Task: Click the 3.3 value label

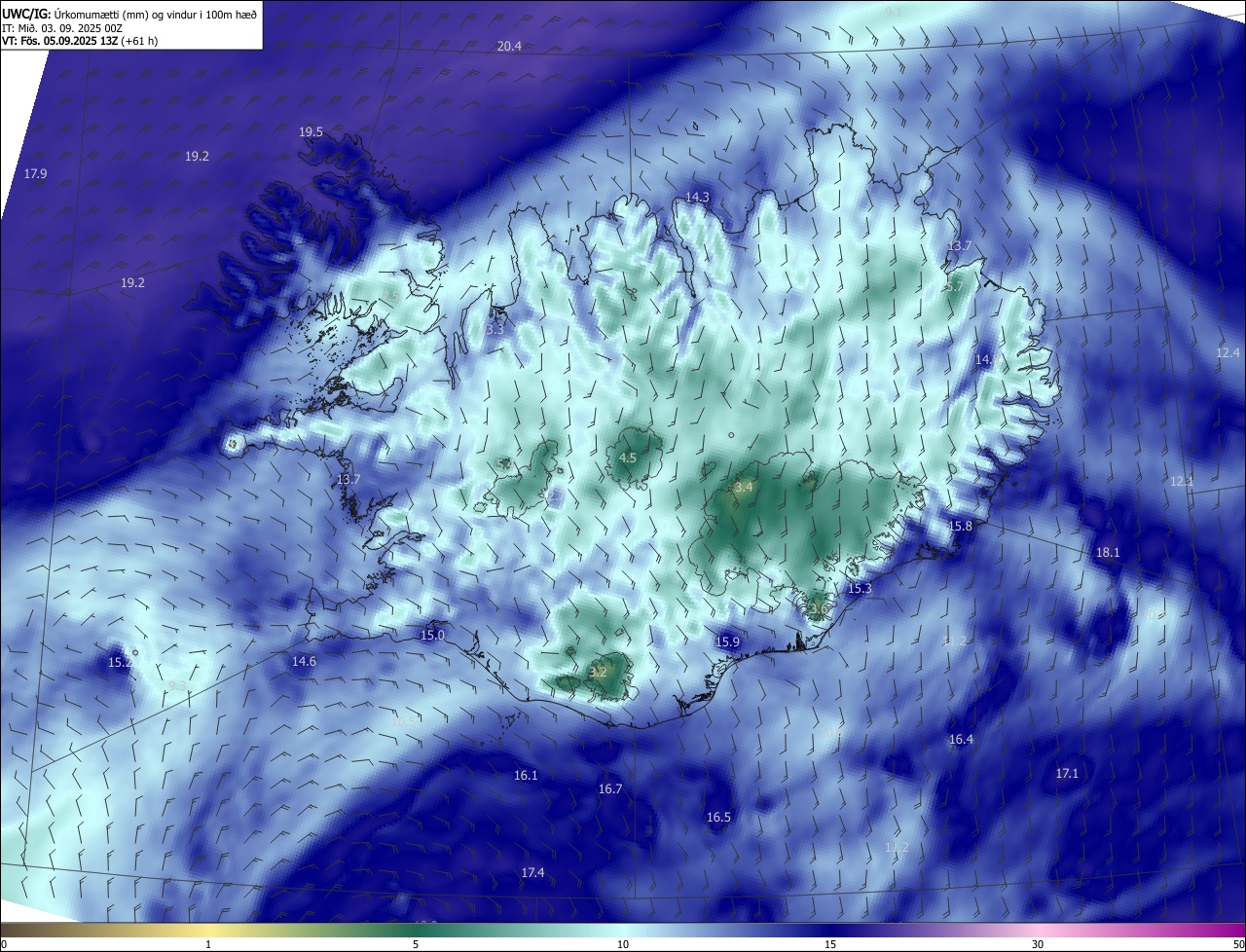Action: (x=495, y=330)
